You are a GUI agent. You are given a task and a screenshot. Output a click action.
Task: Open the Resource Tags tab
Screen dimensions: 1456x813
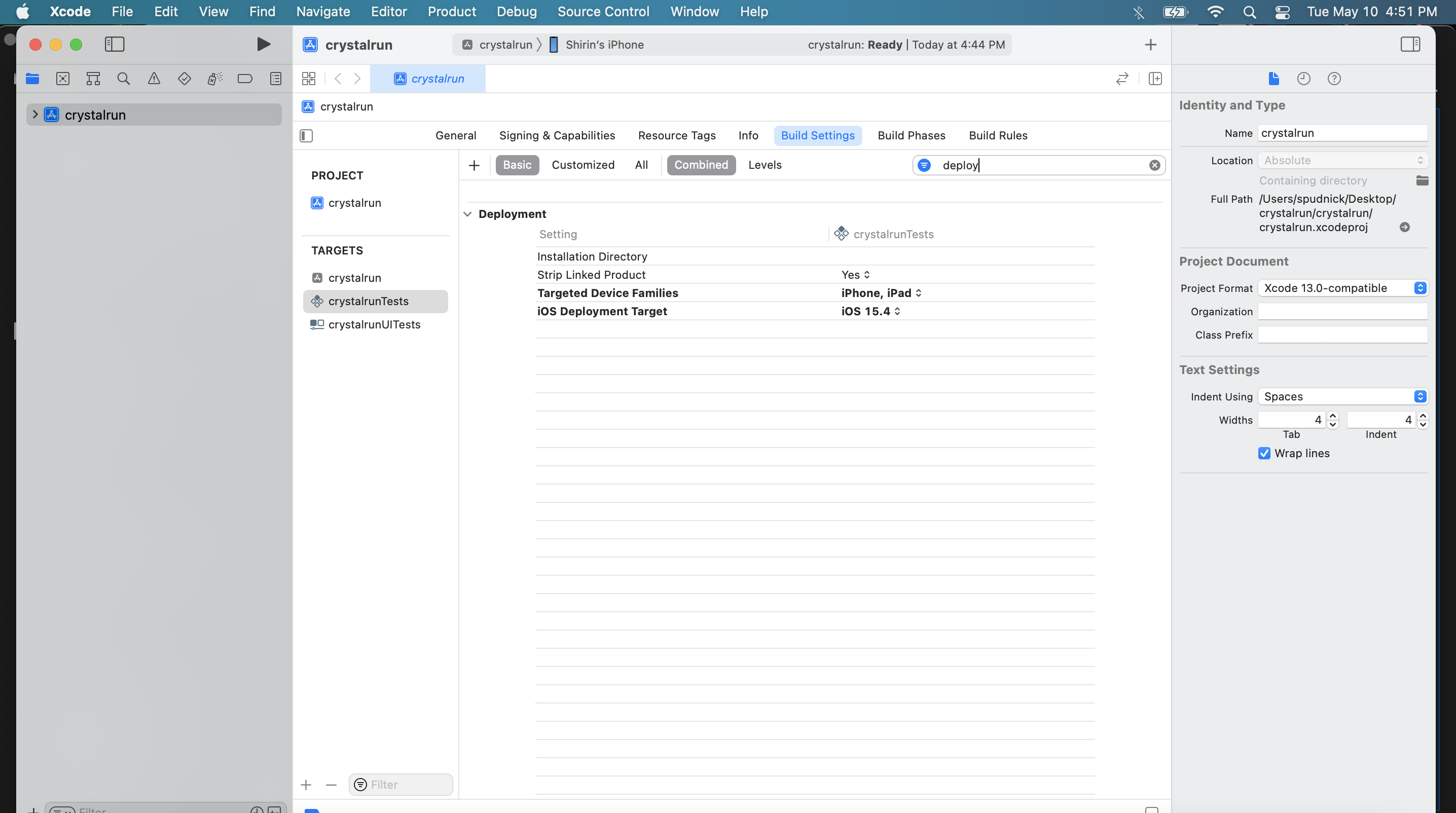click(x=677, y=136)
